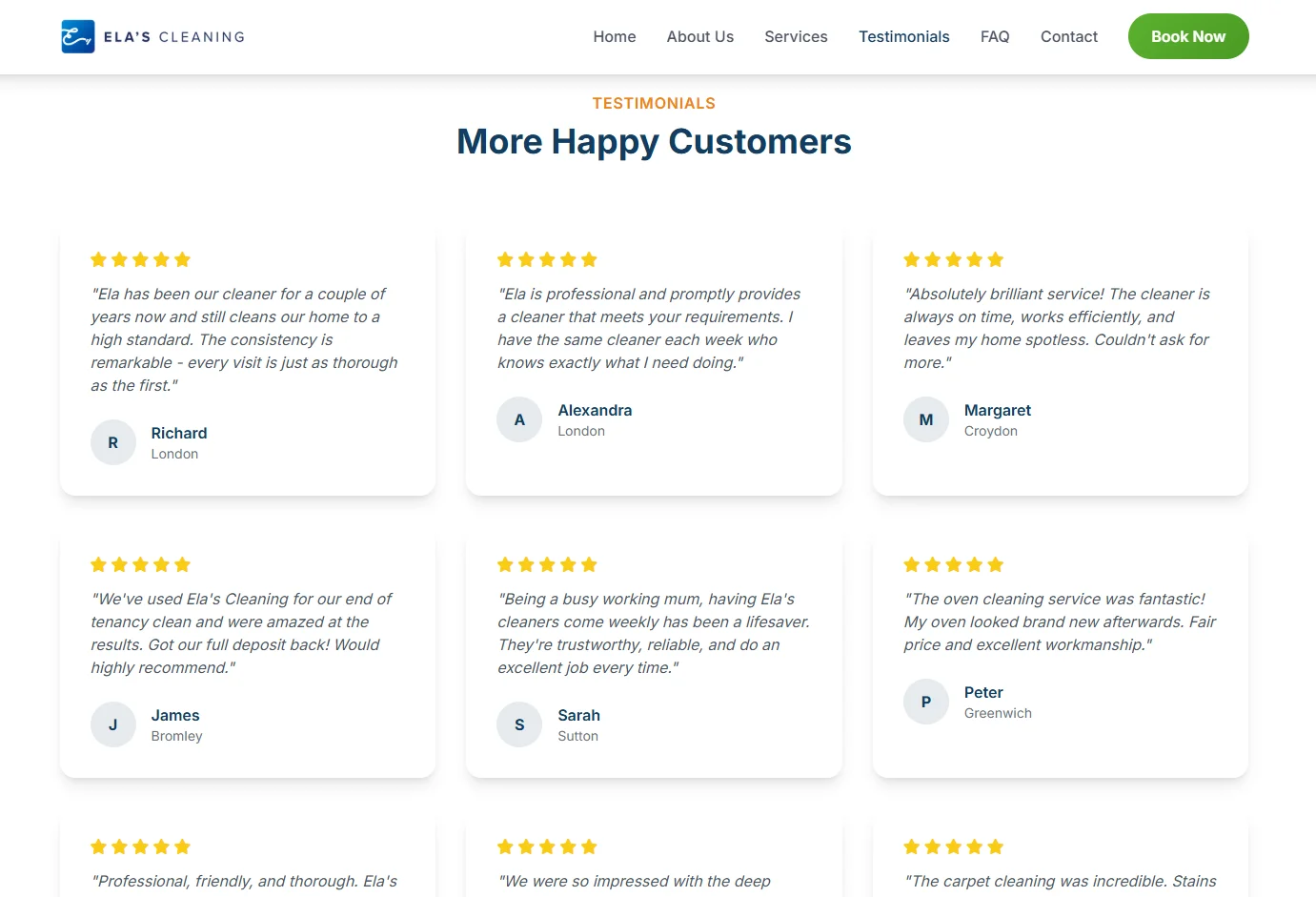The width and height of the screenshot is (1316, 897).
Task: Click the fifth star in Richard's rating
Action: point(183,258)
